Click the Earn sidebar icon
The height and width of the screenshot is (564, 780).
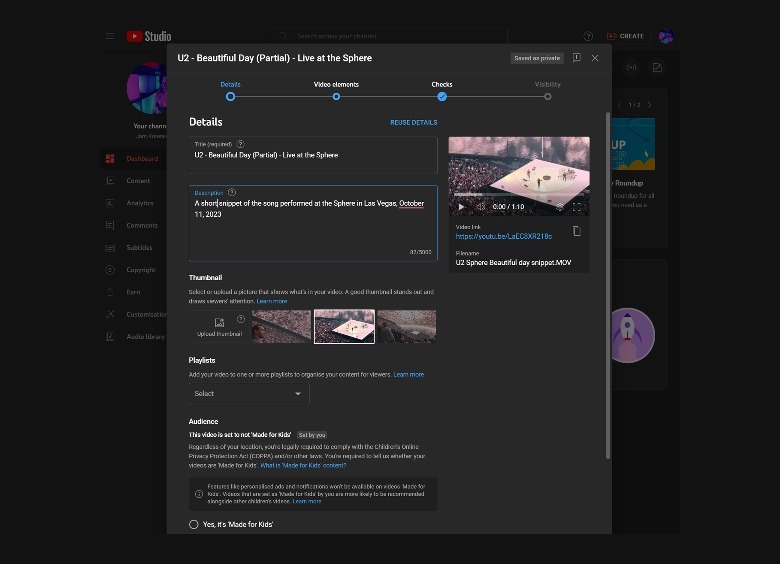pyautogui.click(x=110, y=292)
